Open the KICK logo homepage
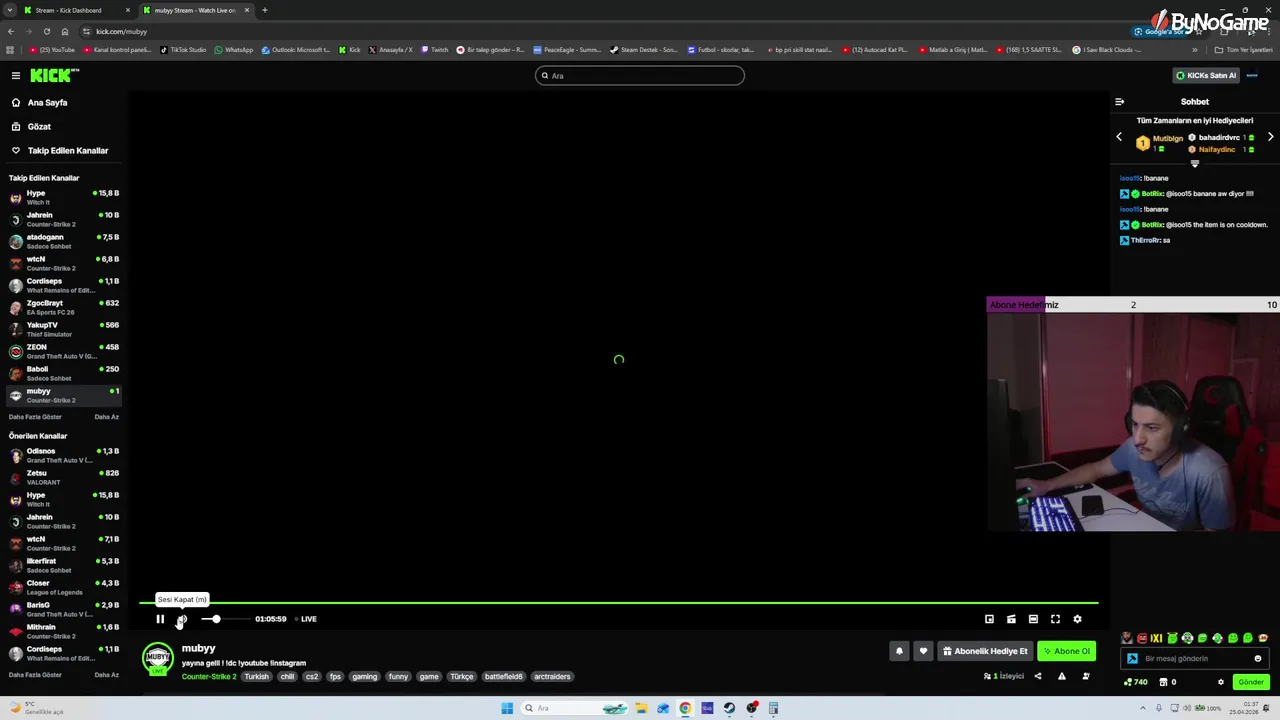The width and height of the screenshot is (1280, 720). pyautogui.click(x=54, y=75)
